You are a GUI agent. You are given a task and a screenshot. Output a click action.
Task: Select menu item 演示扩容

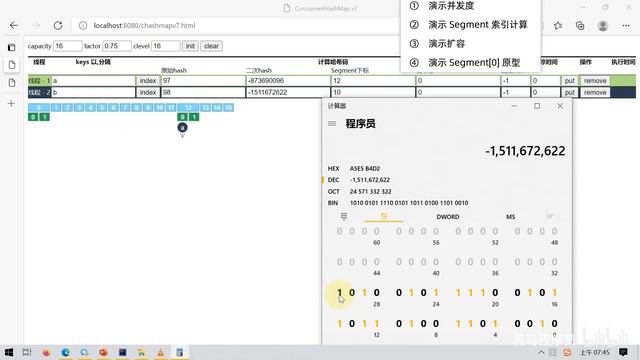[447, 44]
